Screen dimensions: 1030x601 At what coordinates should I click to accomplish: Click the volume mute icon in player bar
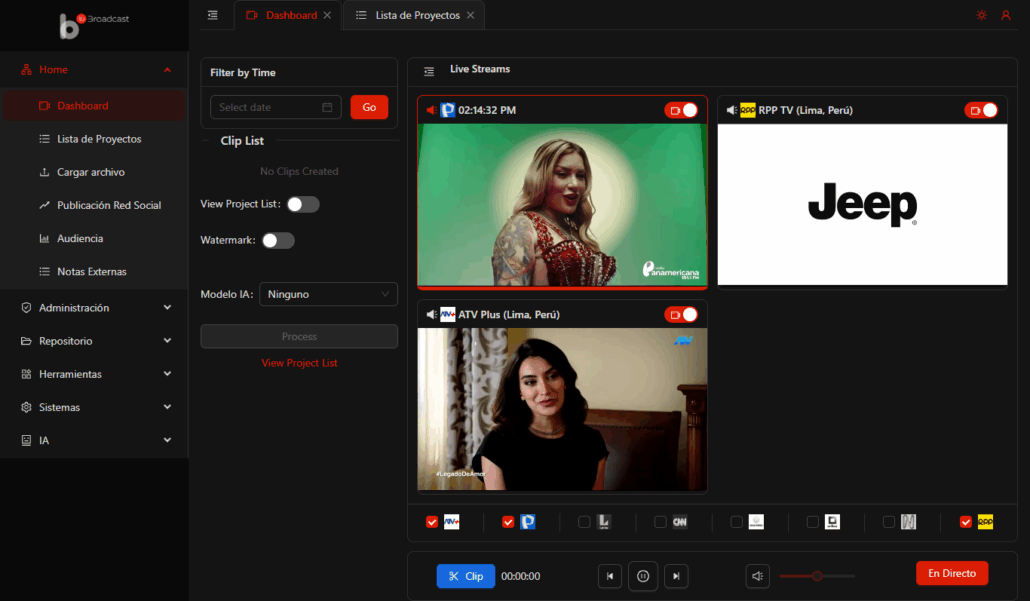coord(758,576)
